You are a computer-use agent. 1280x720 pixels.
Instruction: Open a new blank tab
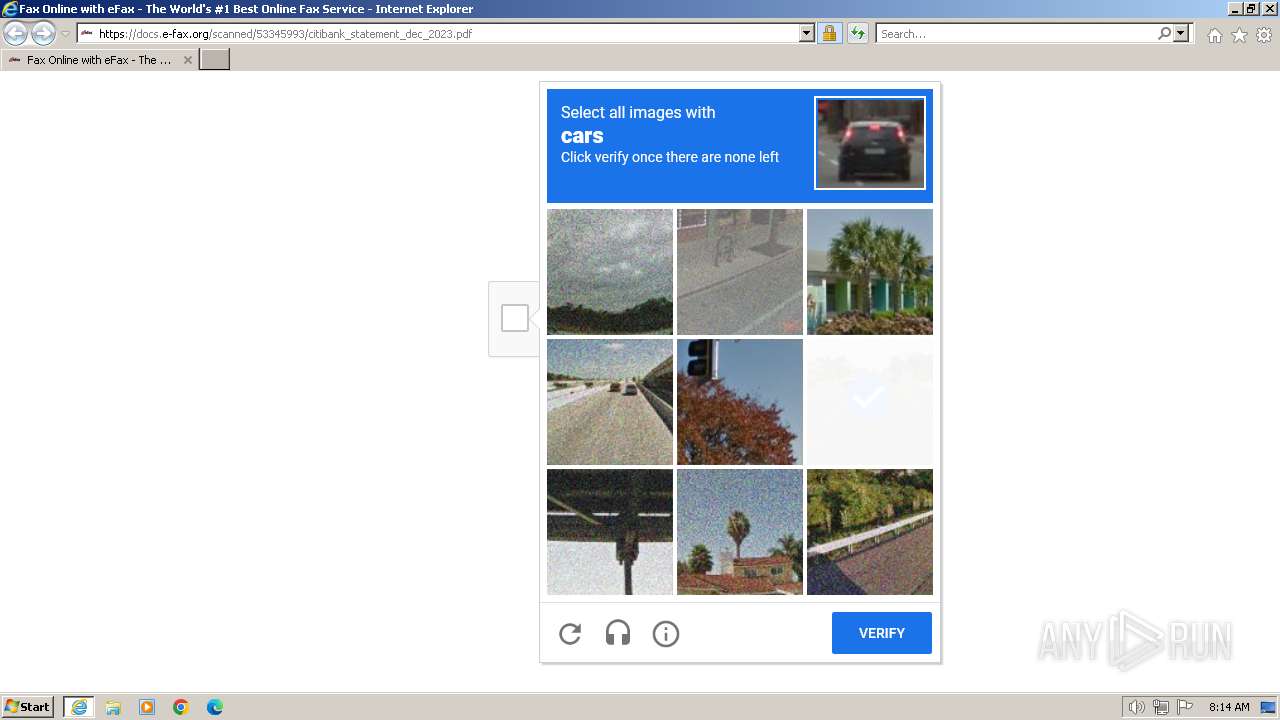click(215, 60)
